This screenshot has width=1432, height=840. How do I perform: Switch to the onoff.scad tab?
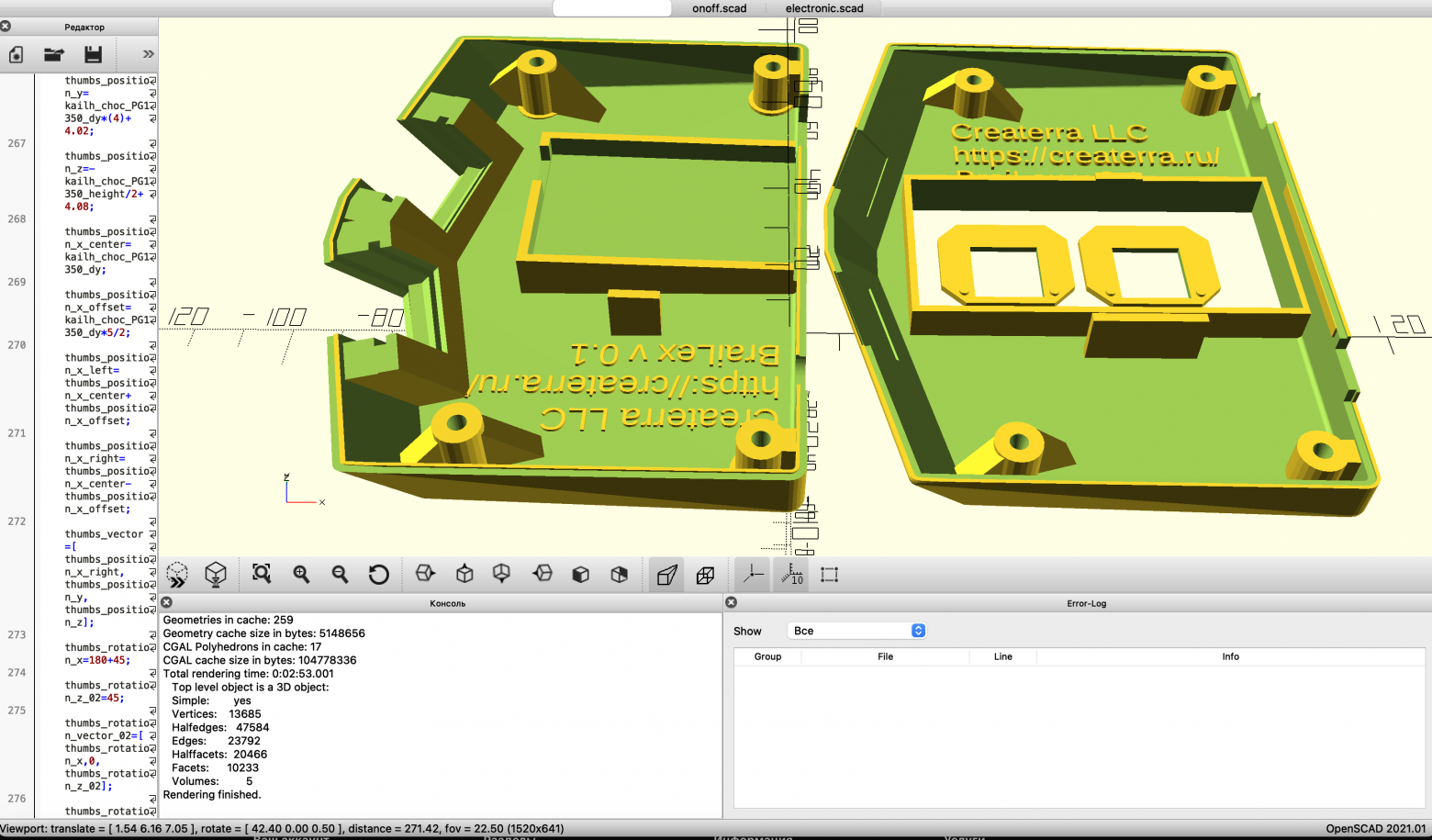point(719,8)
